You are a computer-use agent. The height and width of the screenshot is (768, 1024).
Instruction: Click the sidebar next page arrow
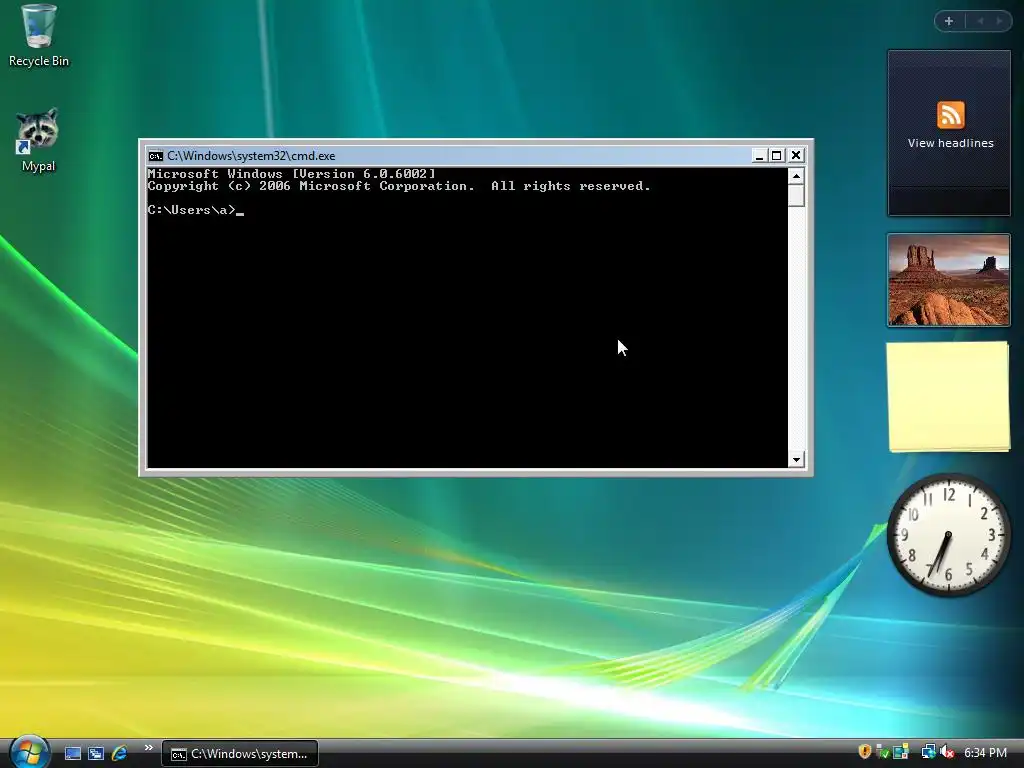[999, 21]
